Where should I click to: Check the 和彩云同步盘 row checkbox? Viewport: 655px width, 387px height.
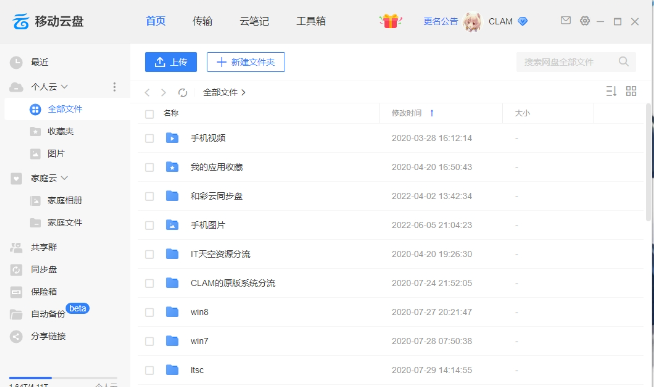click(149, 196)
